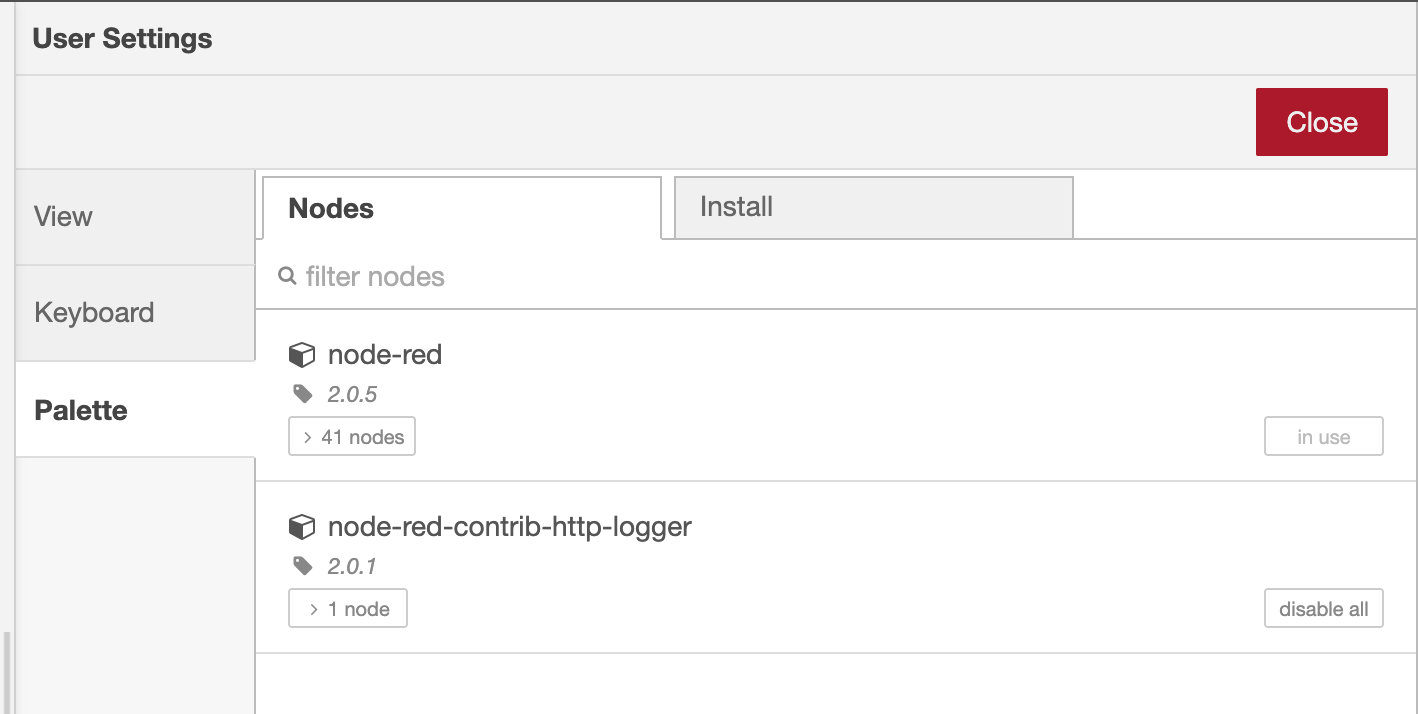The height and width of the screenshot is (714, 1418).
Task: Click the 2.0.5 version label
Action: 353,395
